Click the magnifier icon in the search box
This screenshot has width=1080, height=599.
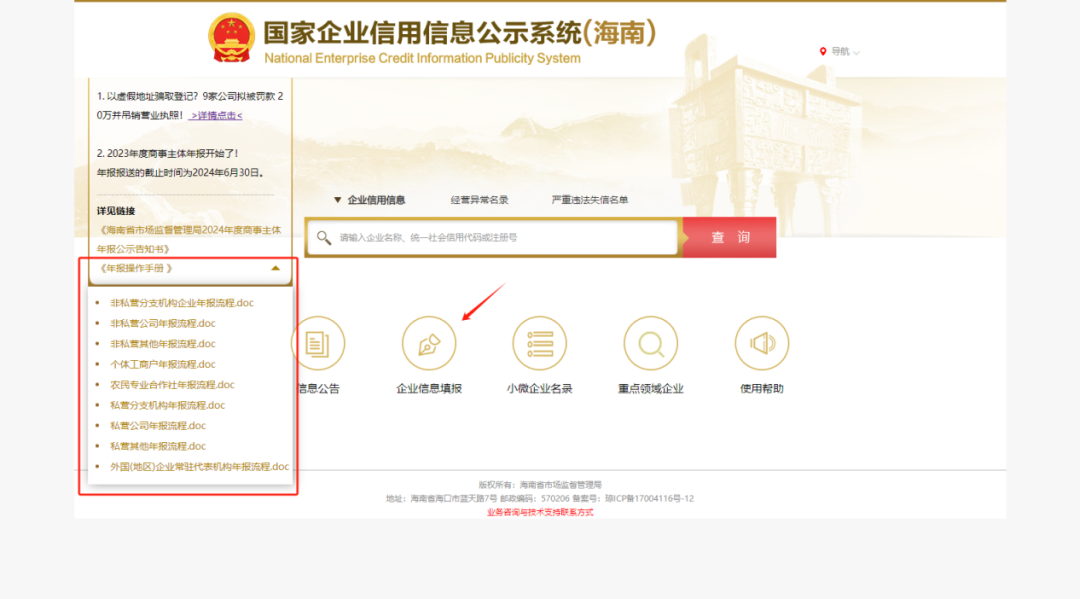coord(324,238)
